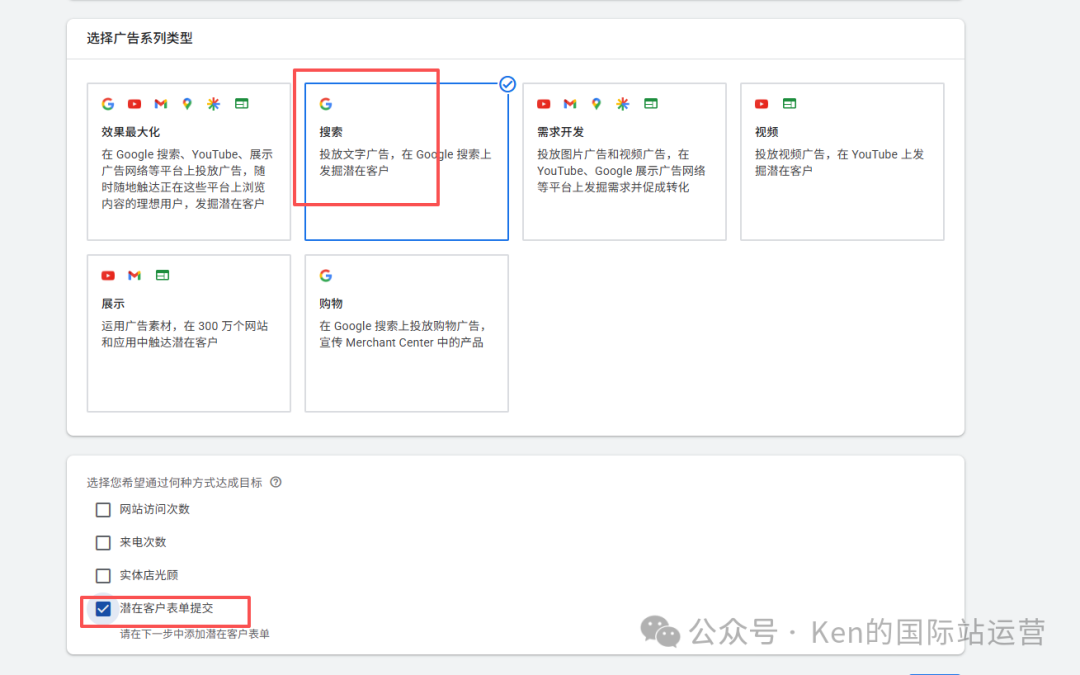Click the YouTube icon in 展示 card

coord(108,276)
